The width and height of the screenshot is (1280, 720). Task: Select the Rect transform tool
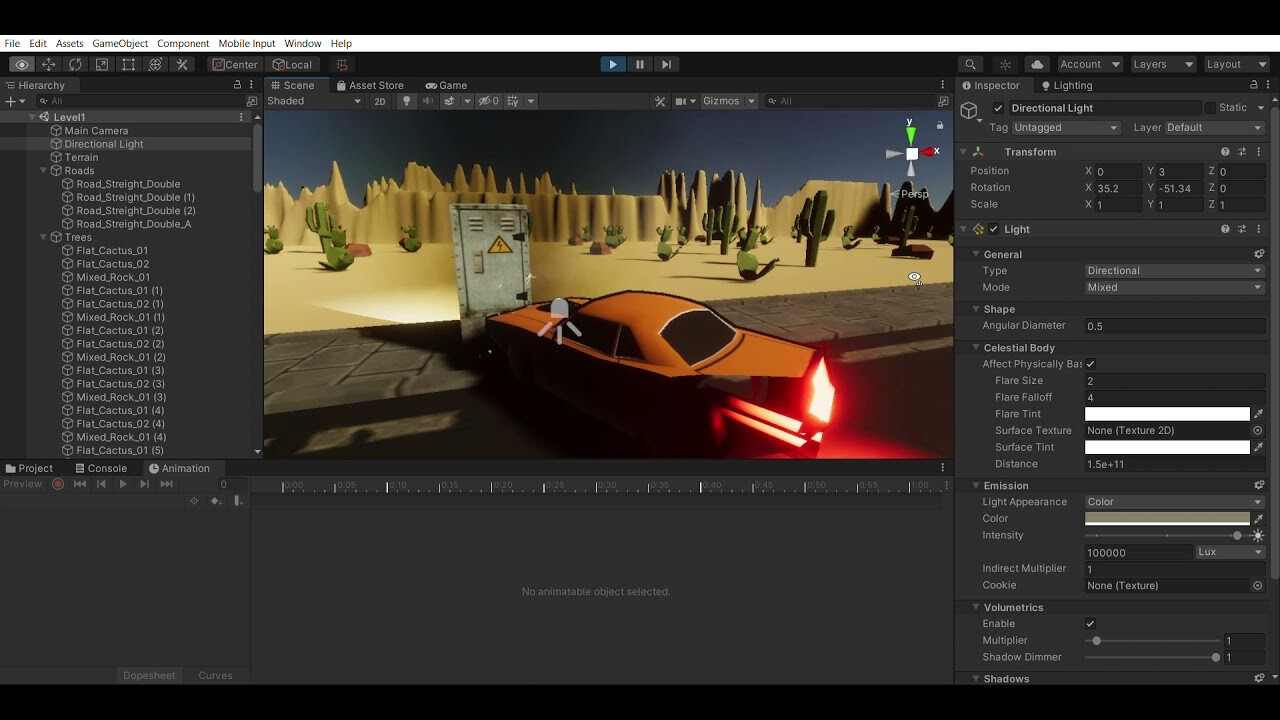tap(128, 64)
